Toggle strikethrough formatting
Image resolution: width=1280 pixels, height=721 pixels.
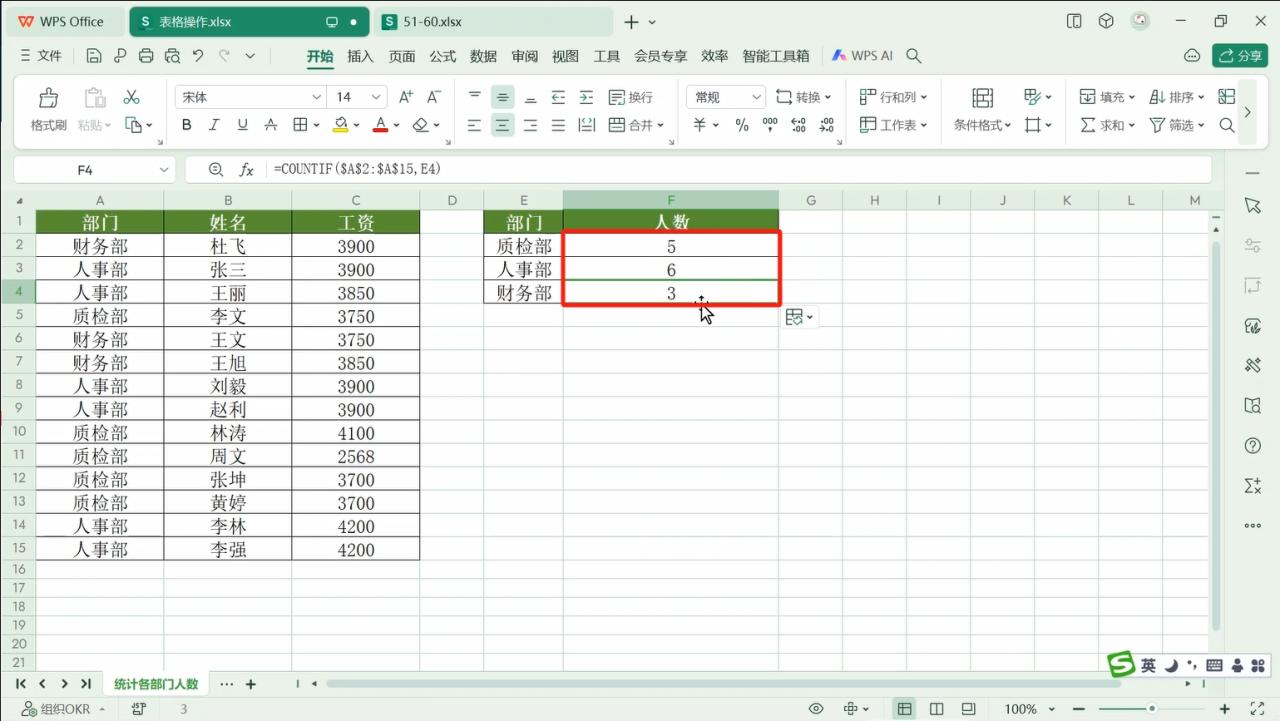click(x=270, y=125)
